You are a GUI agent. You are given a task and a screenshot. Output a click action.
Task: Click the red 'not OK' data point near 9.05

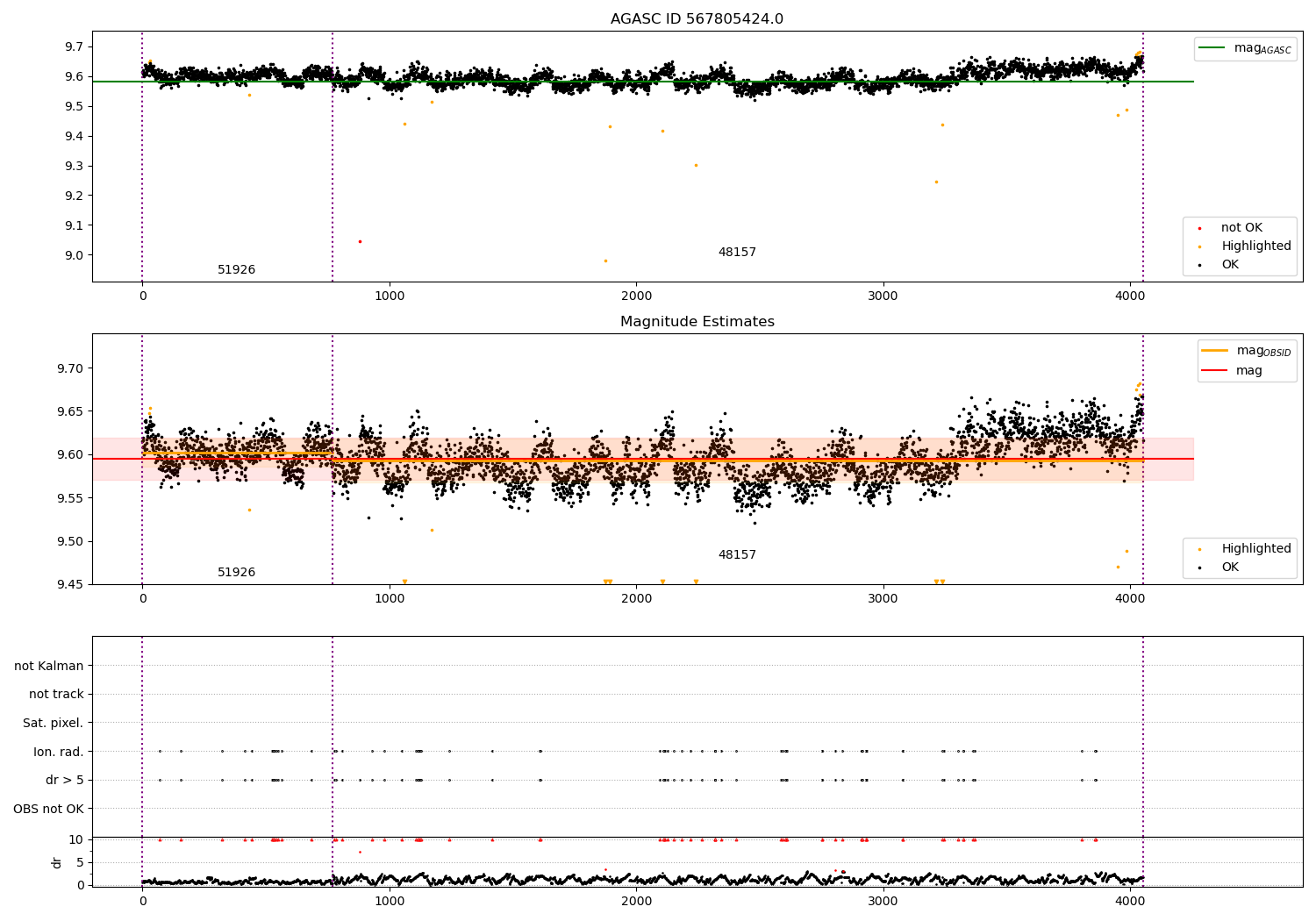tap(360, 241)
